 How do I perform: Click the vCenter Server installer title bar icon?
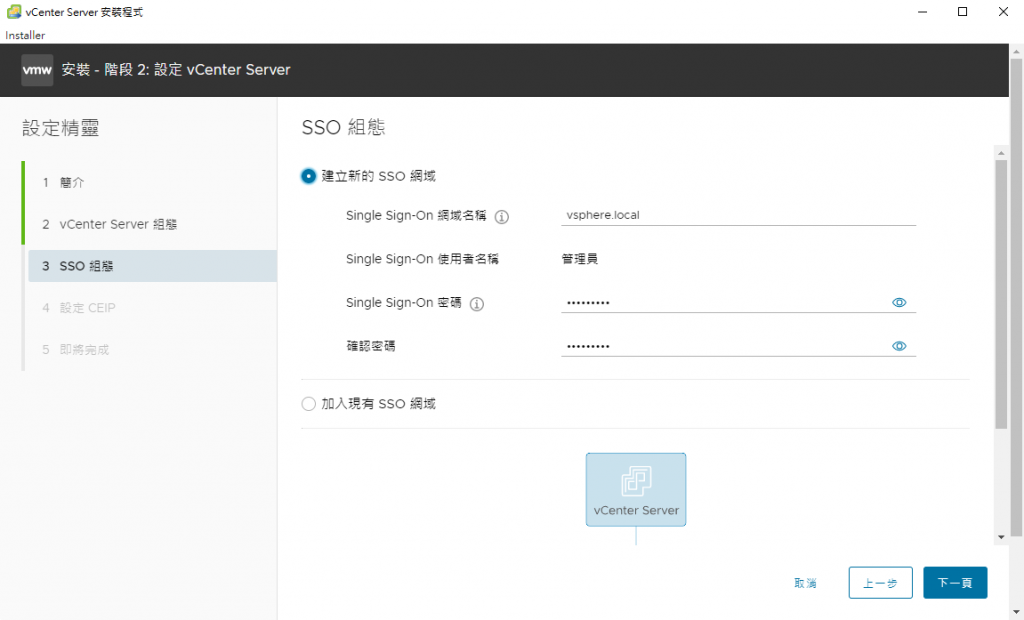[x=13, y=12]
